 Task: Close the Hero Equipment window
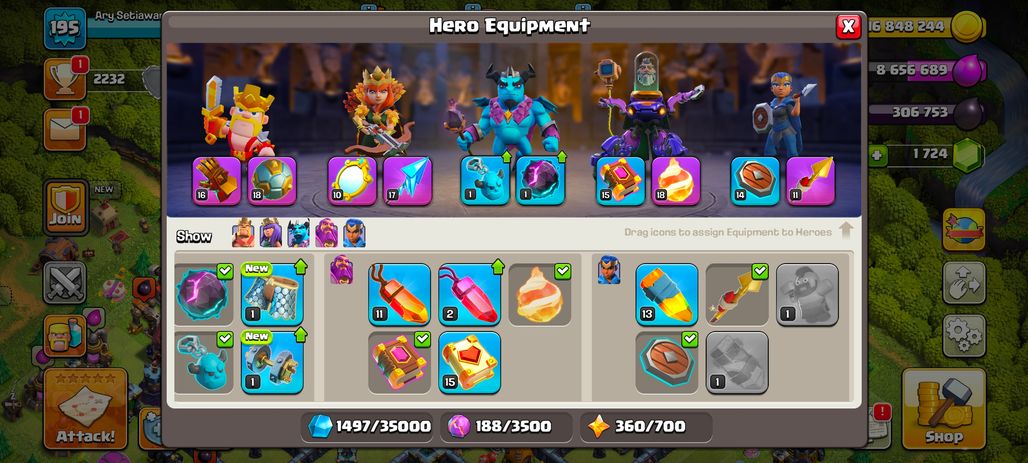(848, 26)
